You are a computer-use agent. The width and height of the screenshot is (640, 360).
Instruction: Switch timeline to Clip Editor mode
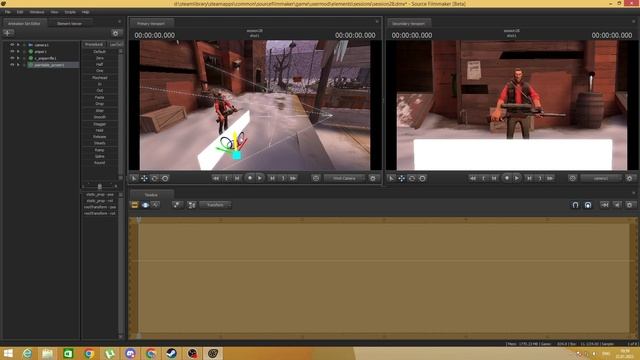point(135,205)
